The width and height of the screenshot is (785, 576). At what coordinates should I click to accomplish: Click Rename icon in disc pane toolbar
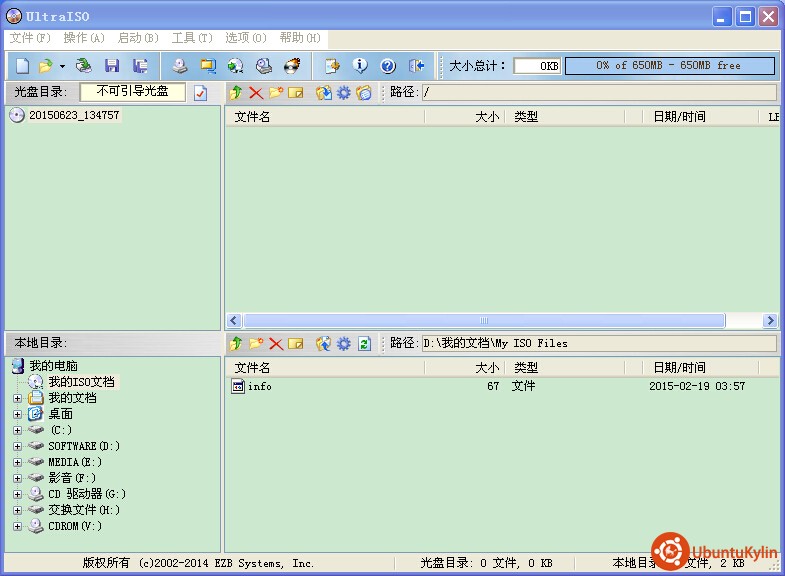tap(296, 93)
